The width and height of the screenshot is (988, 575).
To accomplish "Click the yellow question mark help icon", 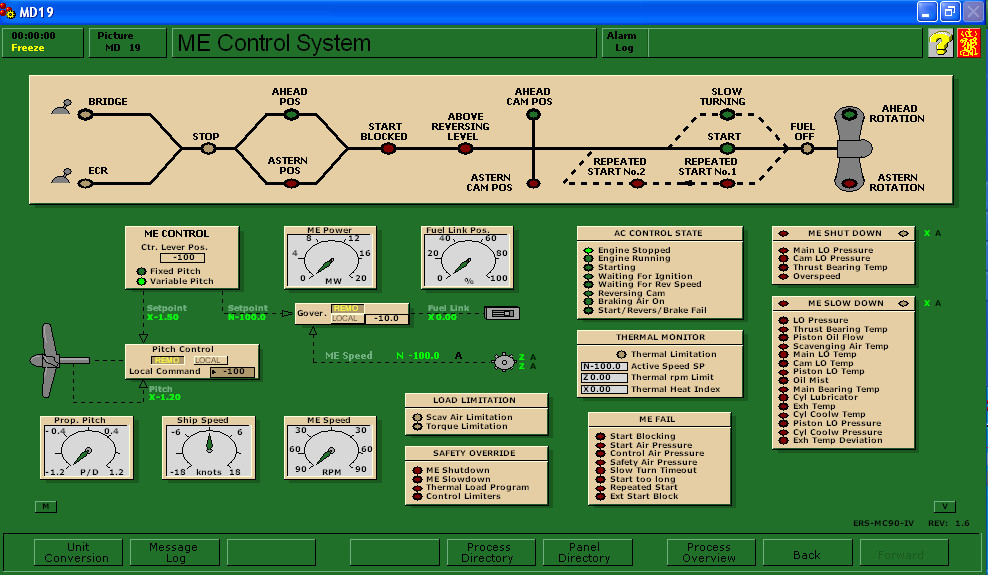I will (x=939, y=43).
